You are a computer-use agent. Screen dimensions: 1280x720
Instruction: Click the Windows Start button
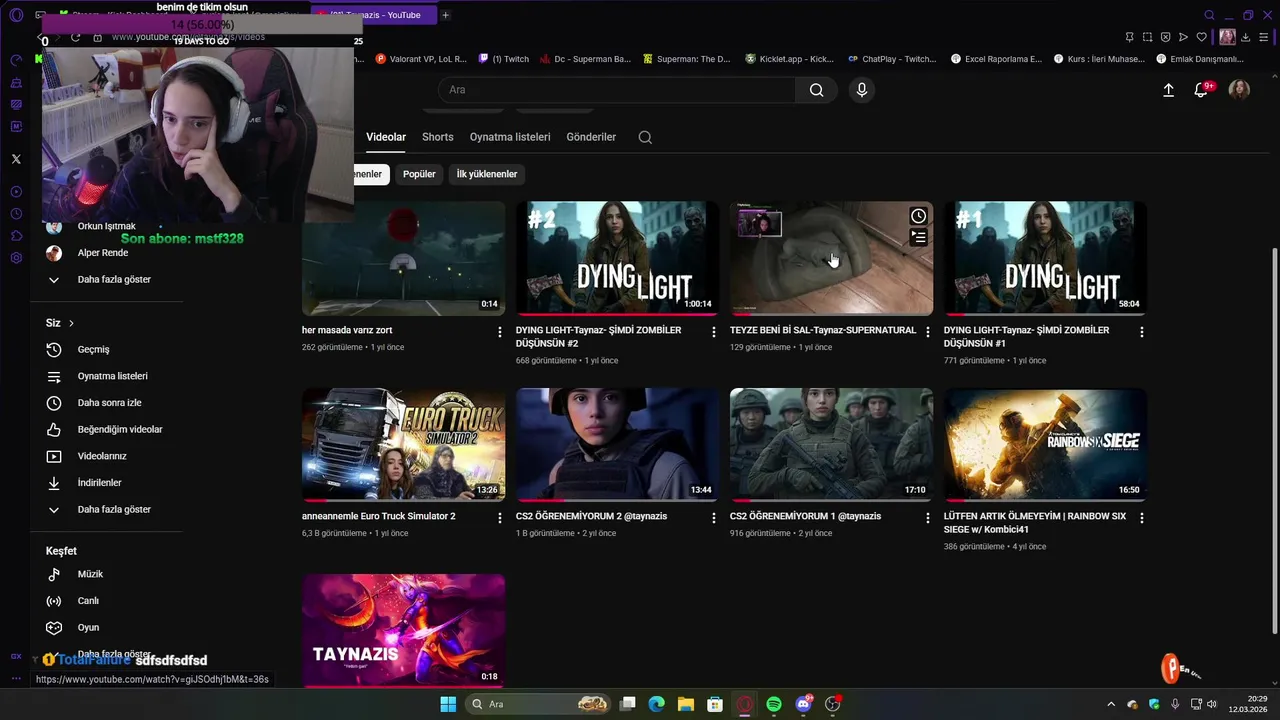(448, 704)
